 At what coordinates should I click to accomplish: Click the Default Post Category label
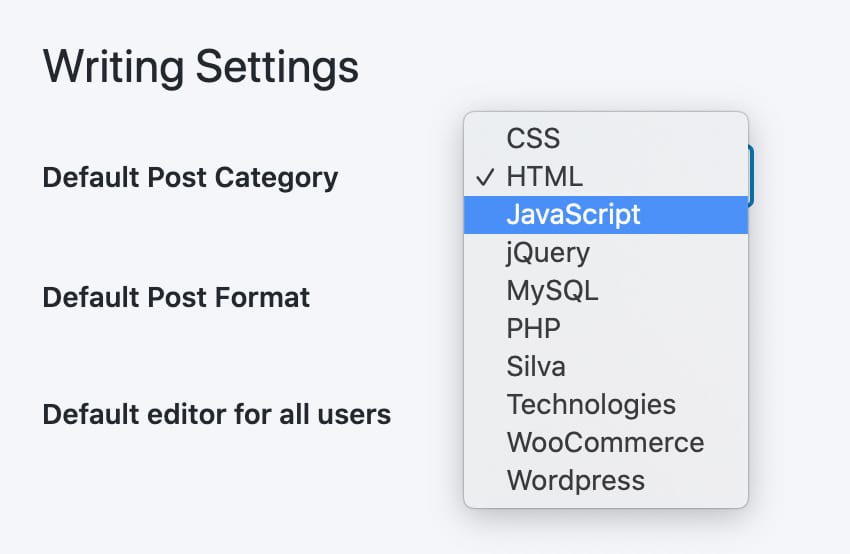(x=190, y=178)
